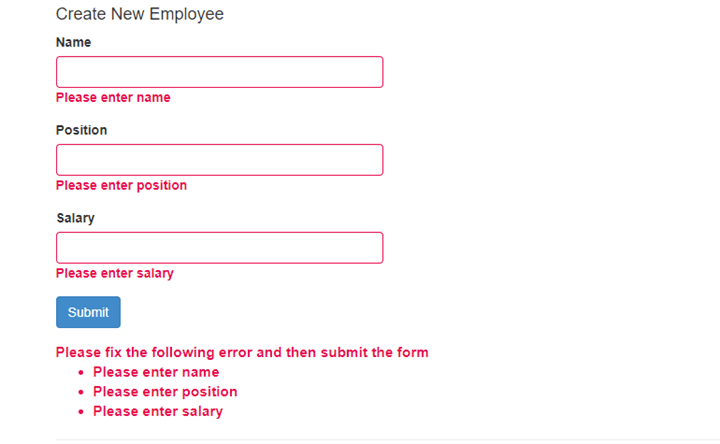Click into the Salary input box
The height and width of the screenshot is (444, 720).
[x=219, y=248]
